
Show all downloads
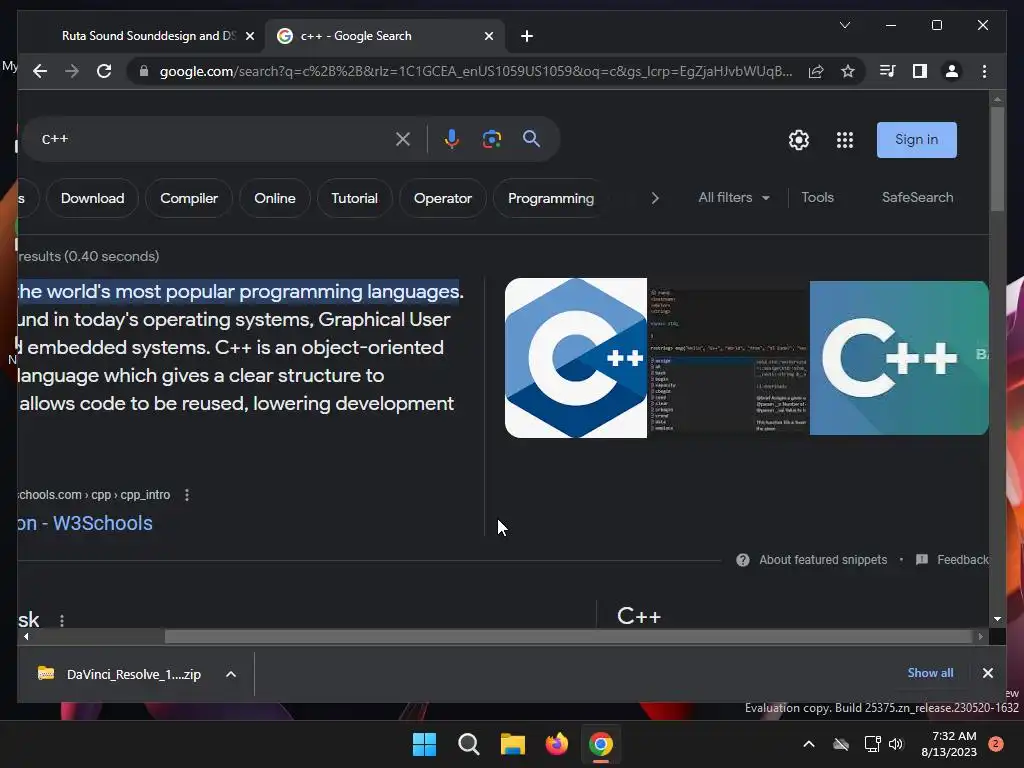930,673
